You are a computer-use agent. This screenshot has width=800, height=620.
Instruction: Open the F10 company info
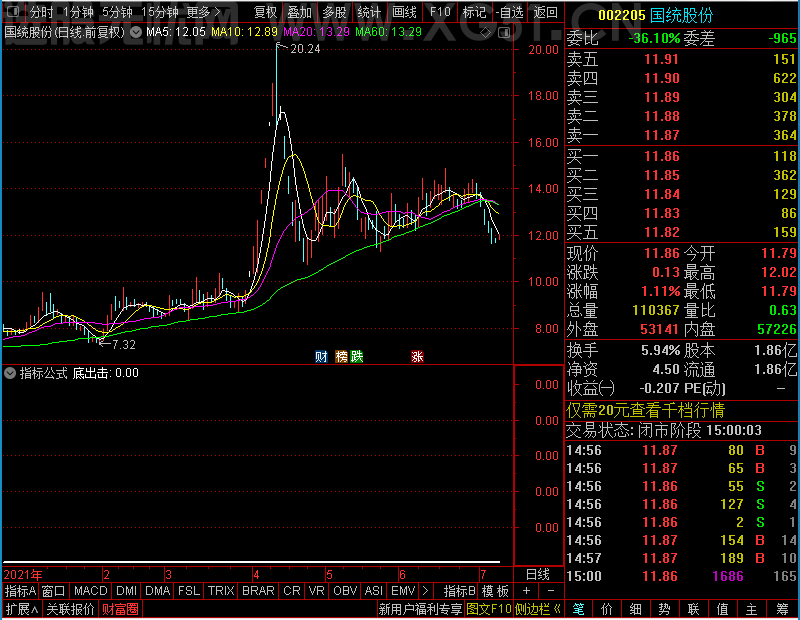click(x=440, y=12)
